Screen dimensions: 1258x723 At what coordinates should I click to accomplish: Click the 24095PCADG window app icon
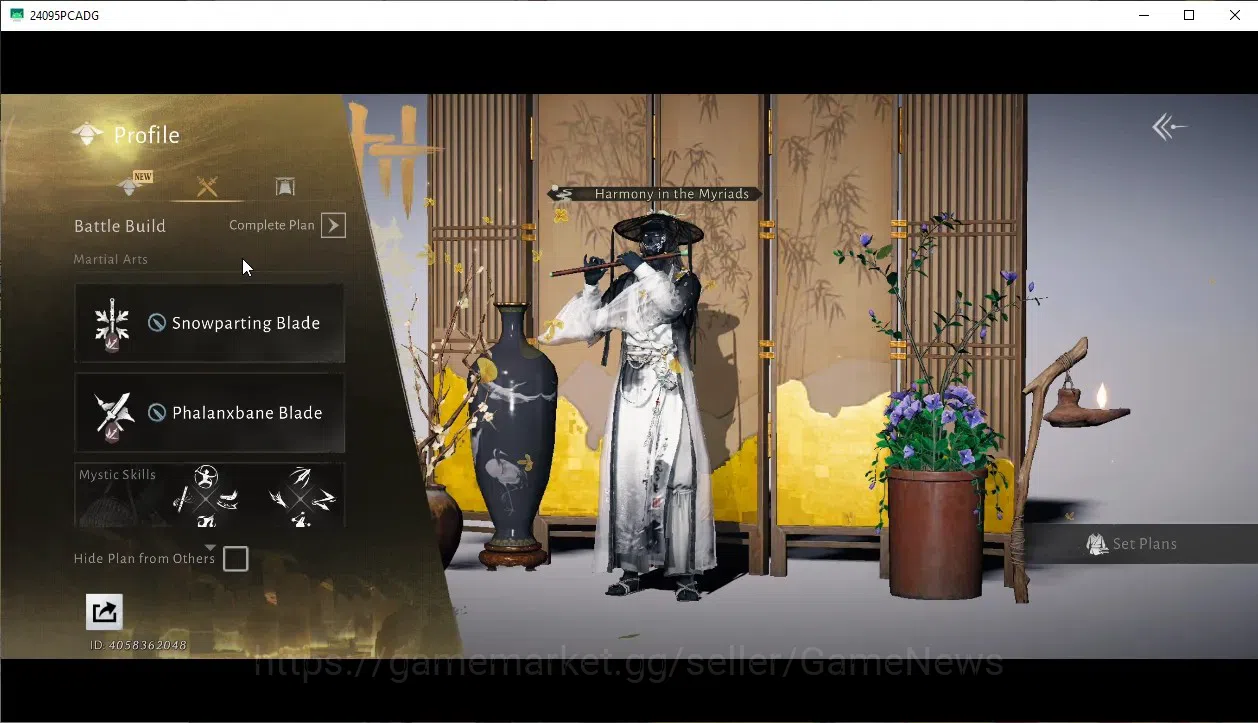(16, 15)
